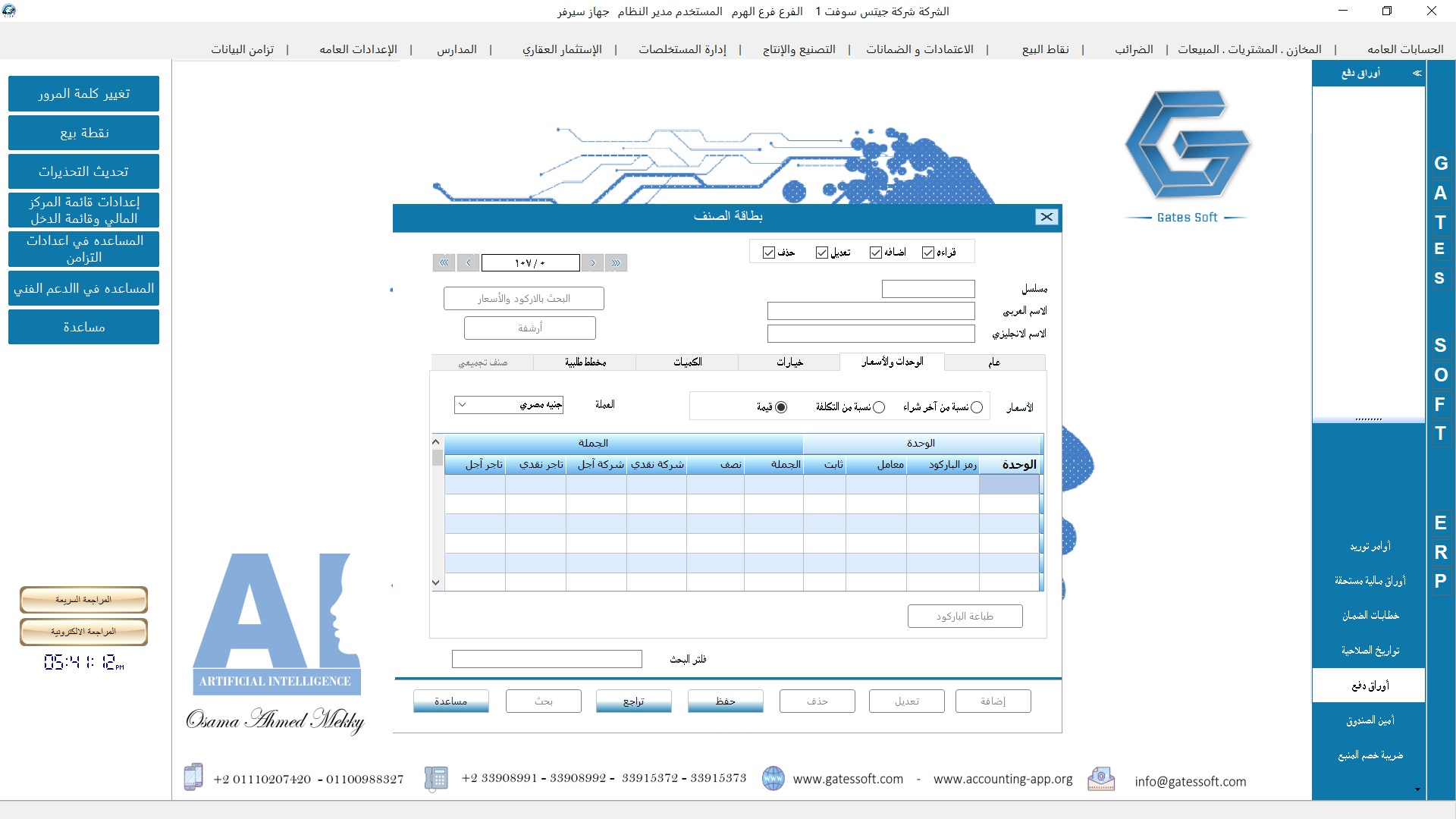Viewport: 1456px width, 819px height.
Task: Click the desk telephone icon
Action: (x=435, y=778)
